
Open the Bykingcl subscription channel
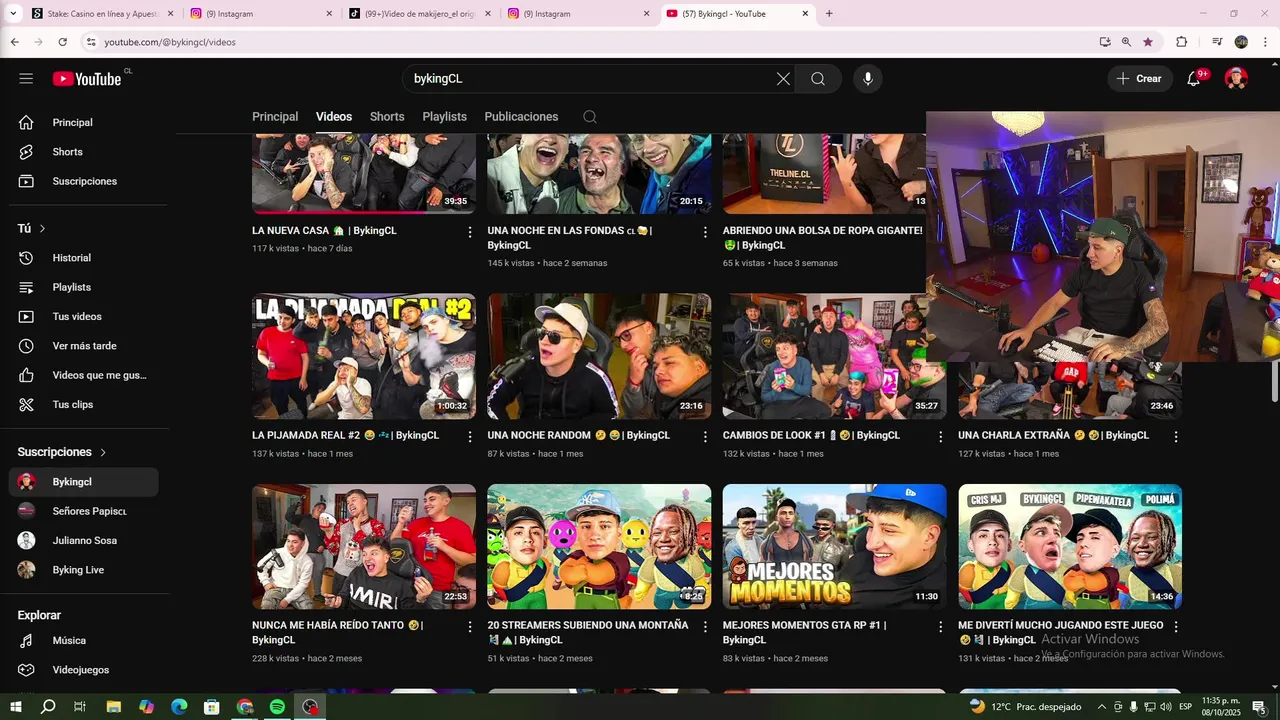[x=83, y=482]
